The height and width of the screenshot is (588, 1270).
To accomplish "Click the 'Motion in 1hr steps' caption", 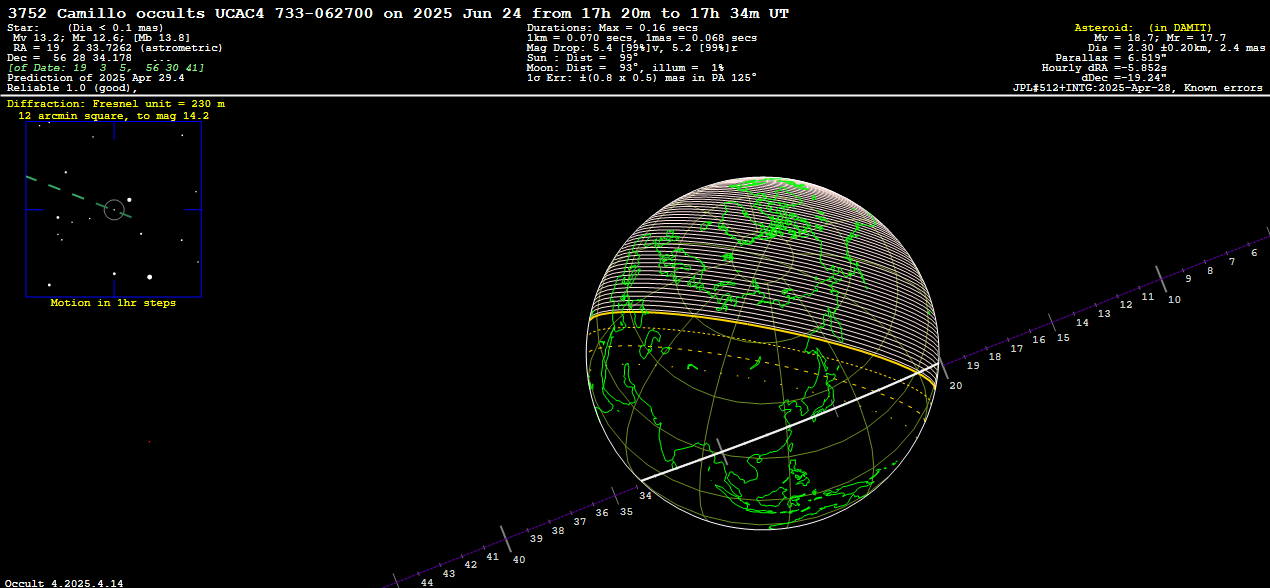I will tap(113, 303).
